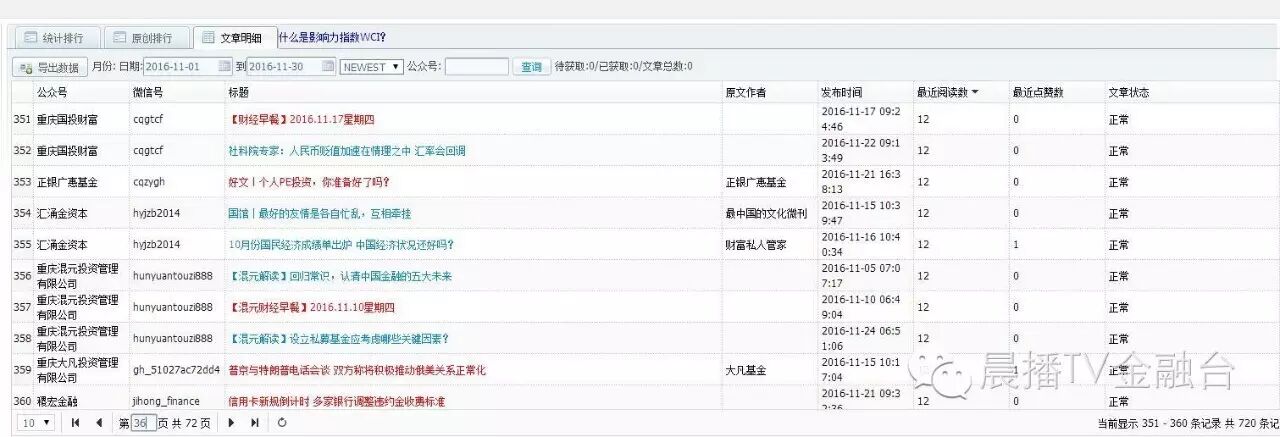Click the 查询 query button
The image size is (1280, 437).
(x=531, y=67)
